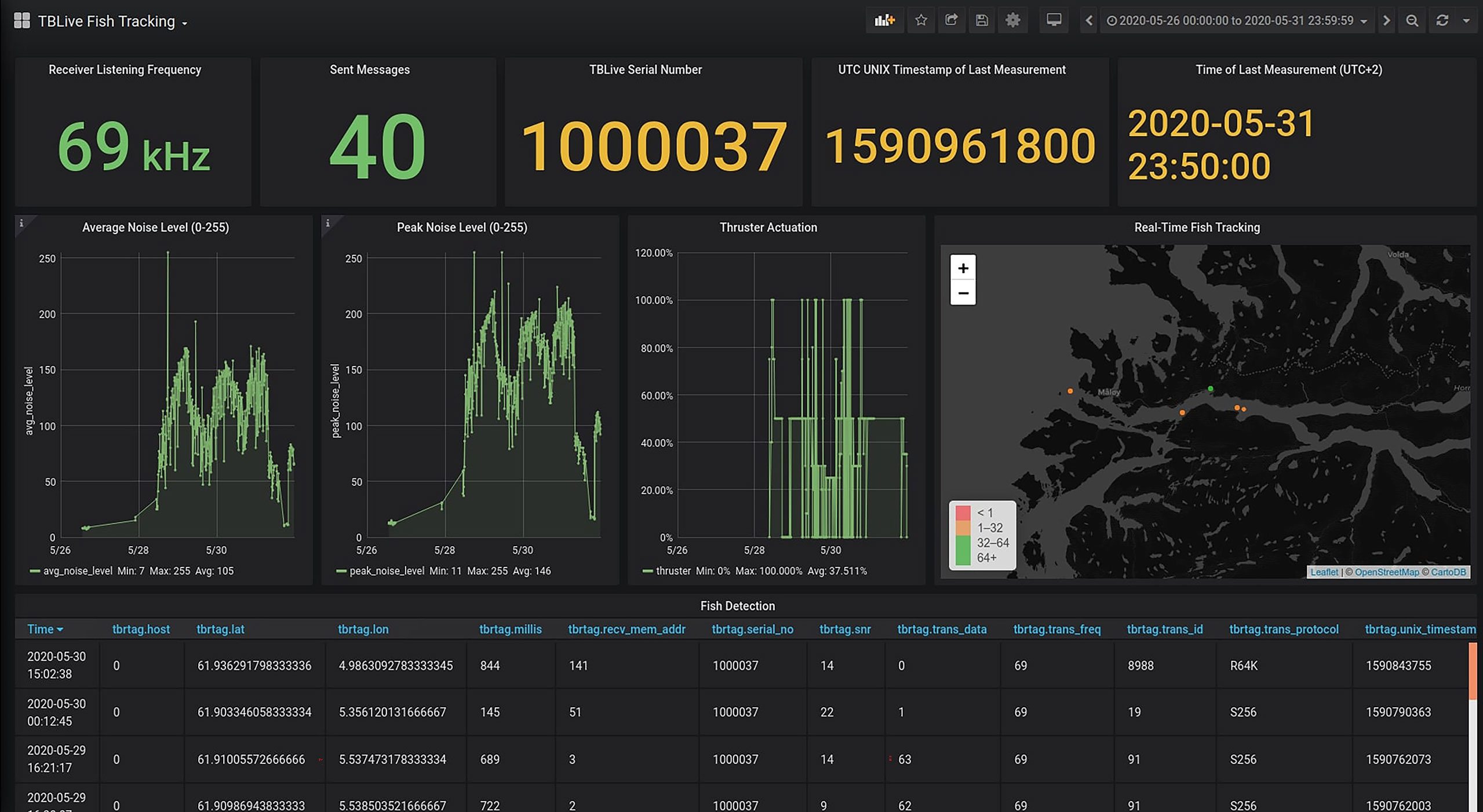This screenshot has height=812, width=1483.
Task: Sort table by tbrtag.snr column
Action: (845, 629)
